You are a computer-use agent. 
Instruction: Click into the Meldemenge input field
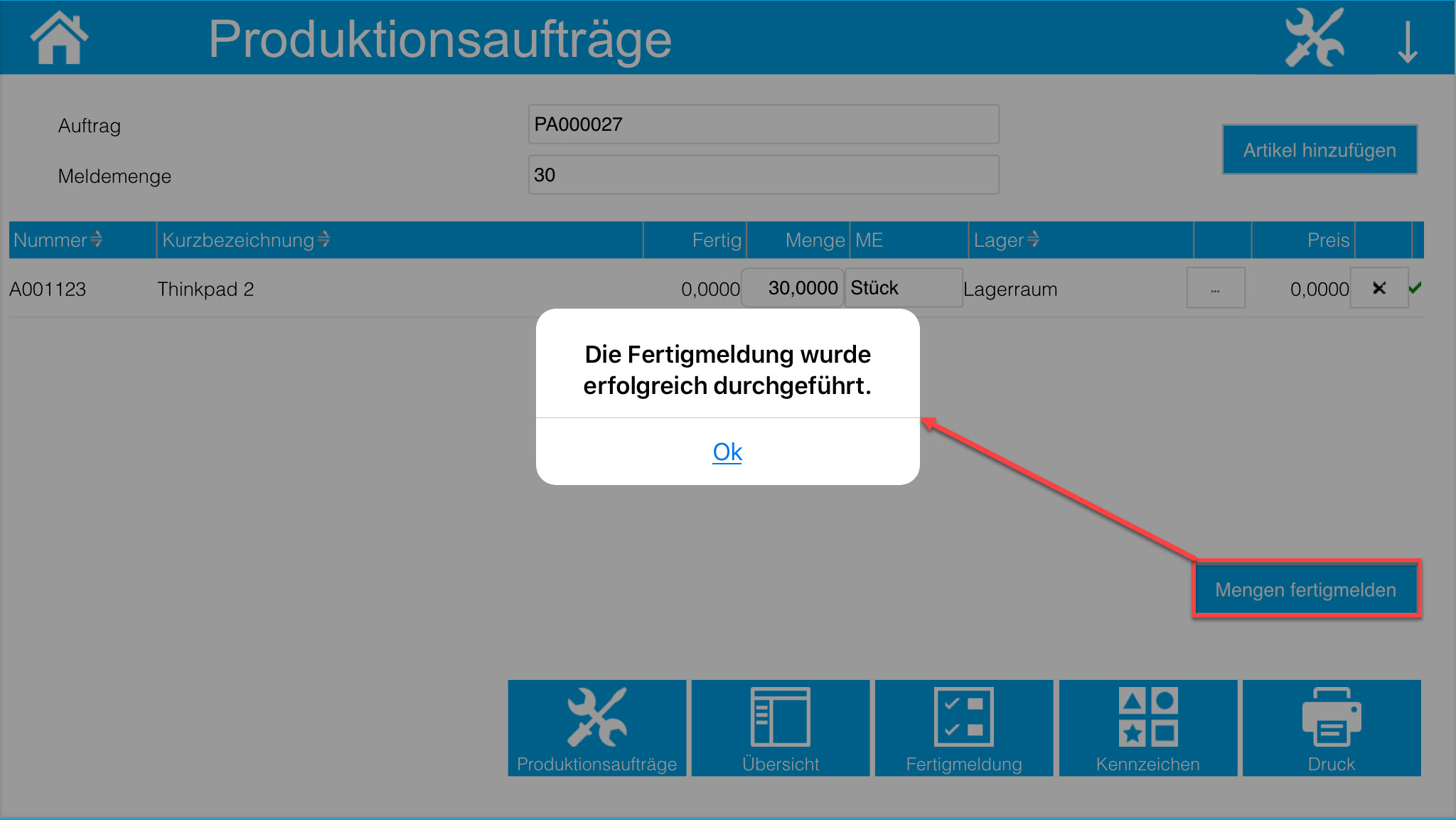763,175
